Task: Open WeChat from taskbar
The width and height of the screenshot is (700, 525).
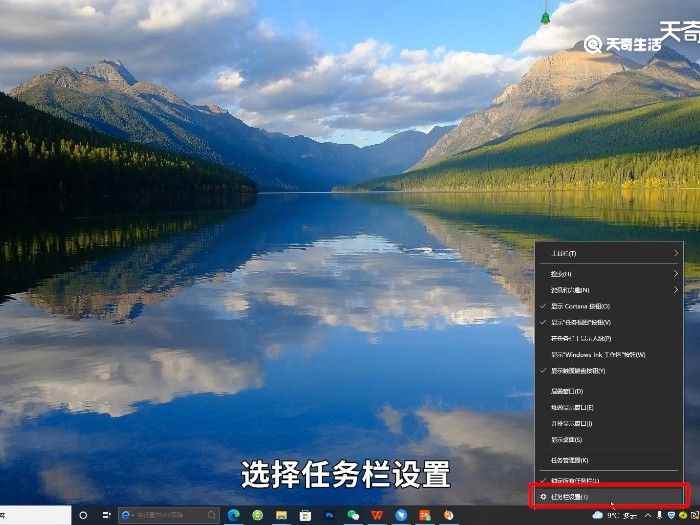Action: (x=353, y=516)
